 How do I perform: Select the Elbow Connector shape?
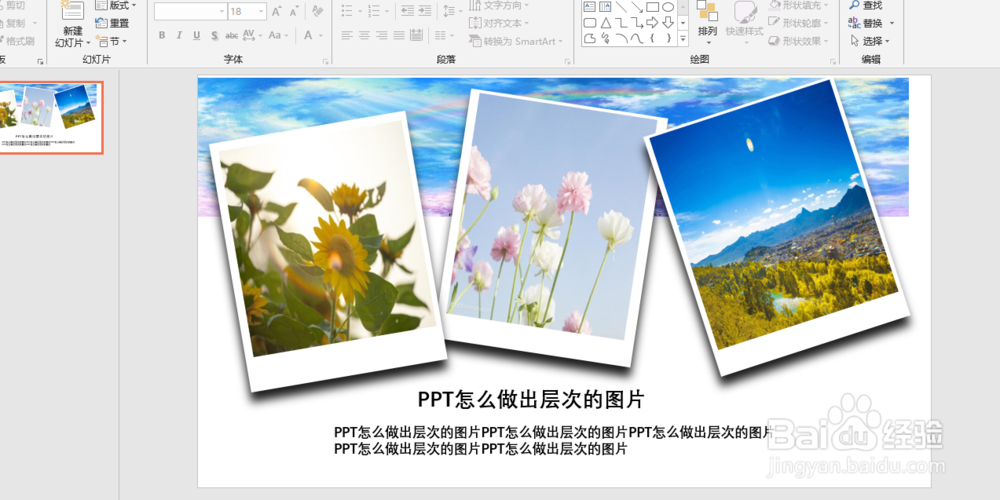[x=621, y=22]
